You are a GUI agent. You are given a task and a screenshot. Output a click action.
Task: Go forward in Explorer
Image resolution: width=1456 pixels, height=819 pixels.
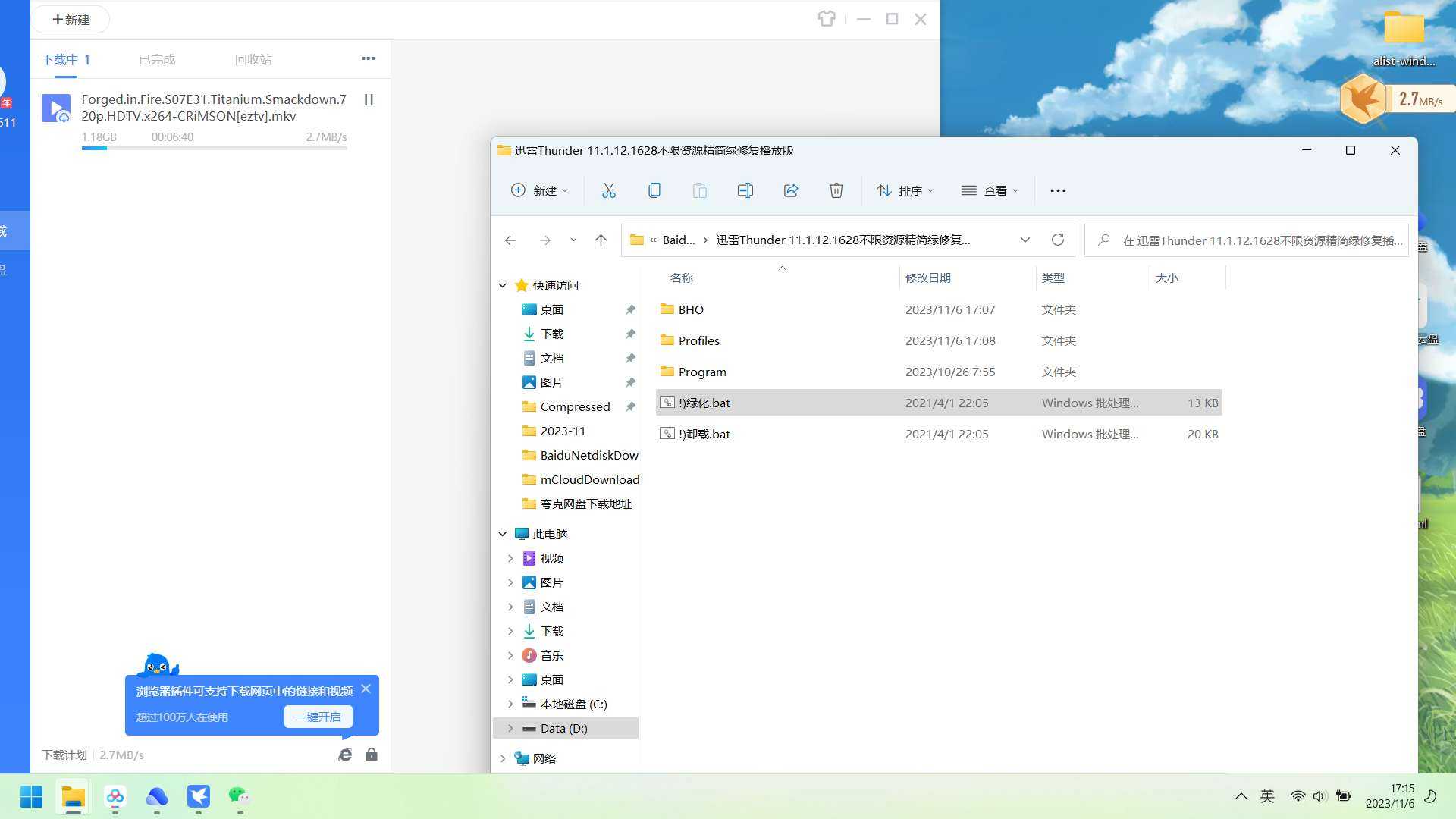click(x=544, y=240)
